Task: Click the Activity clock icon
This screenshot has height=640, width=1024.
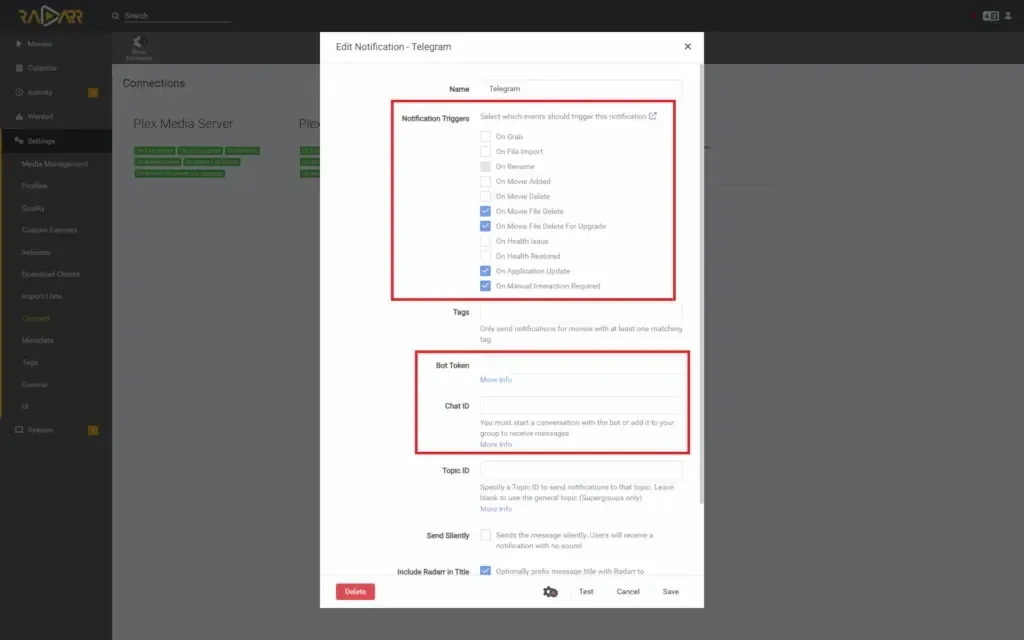Action: click(x=18, y=92)
